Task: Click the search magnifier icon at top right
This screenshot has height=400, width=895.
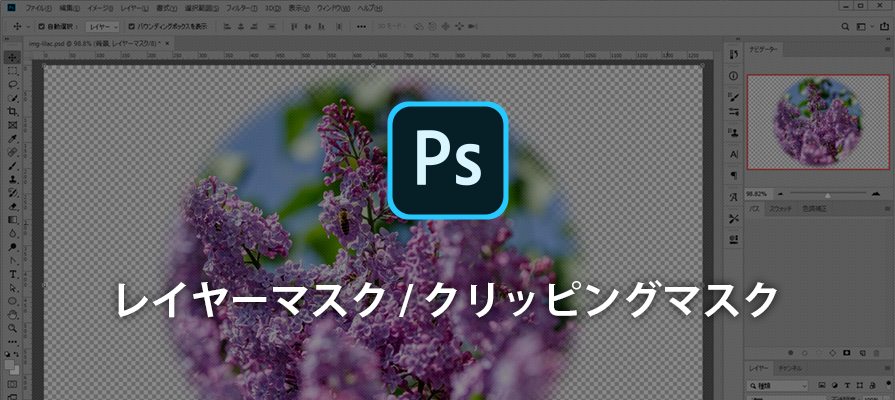Action: 846,26
